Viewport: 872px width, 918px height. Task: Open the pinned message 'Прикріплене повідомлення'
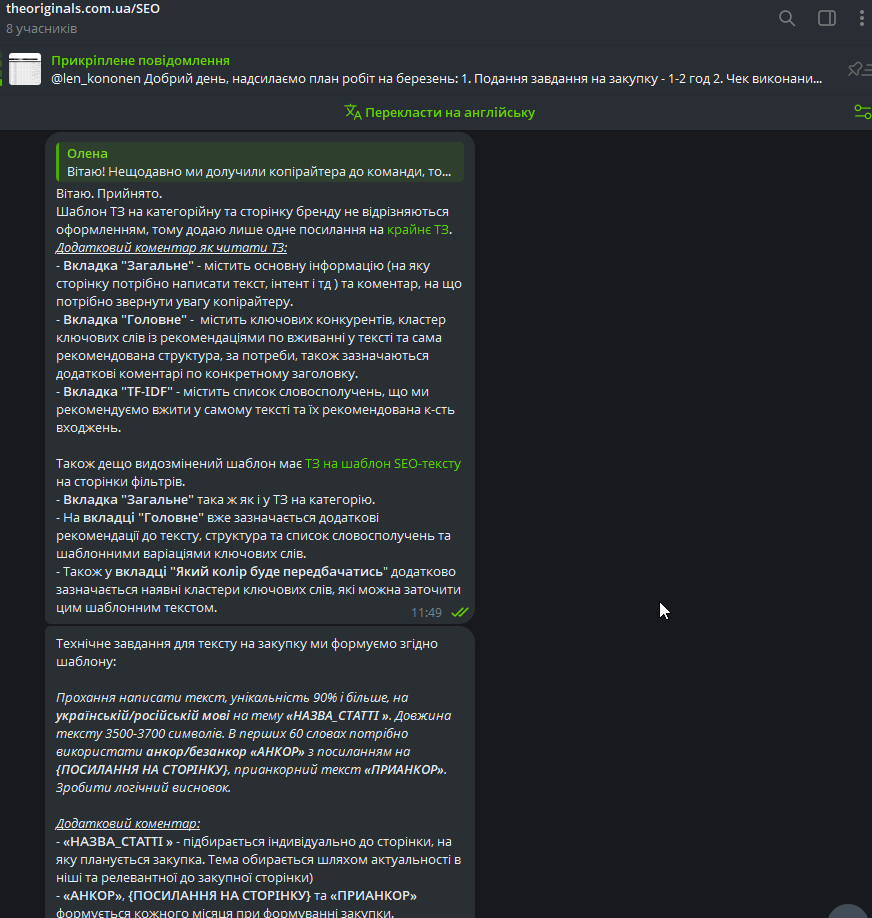(436, 70)
